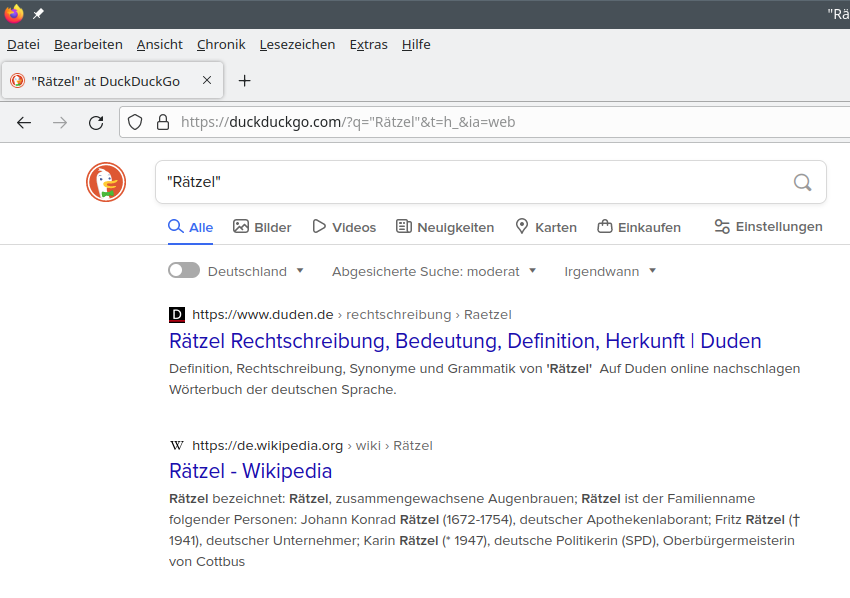The width and height of the screenshot is (850, 598).
Task: Switch to the Videos results tab
Action: pyautogui.click(x=344, y=227)
